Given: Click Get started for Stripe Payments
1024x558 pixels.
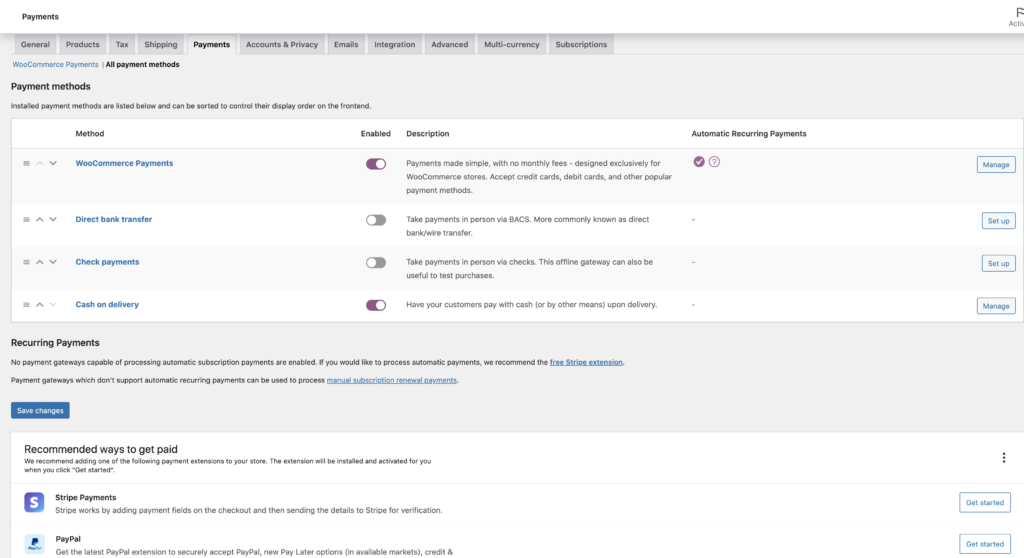Looking at the screenshot, I should (x=985, y=502).
